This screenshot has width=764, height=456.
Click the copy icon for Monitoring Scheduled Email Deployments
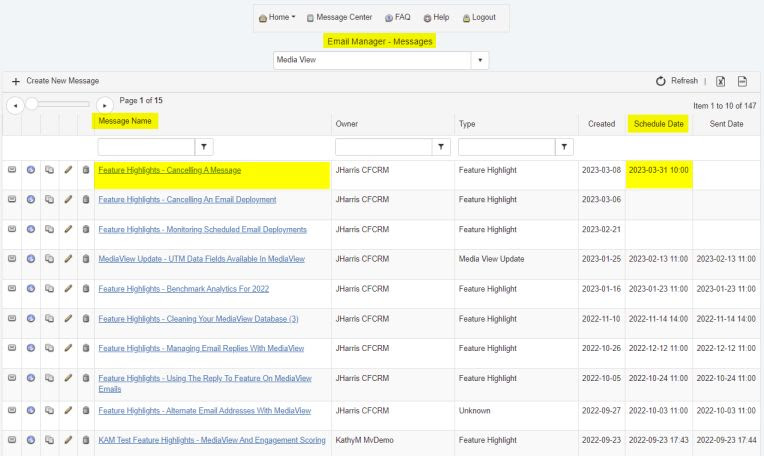(x=49, y=230)
